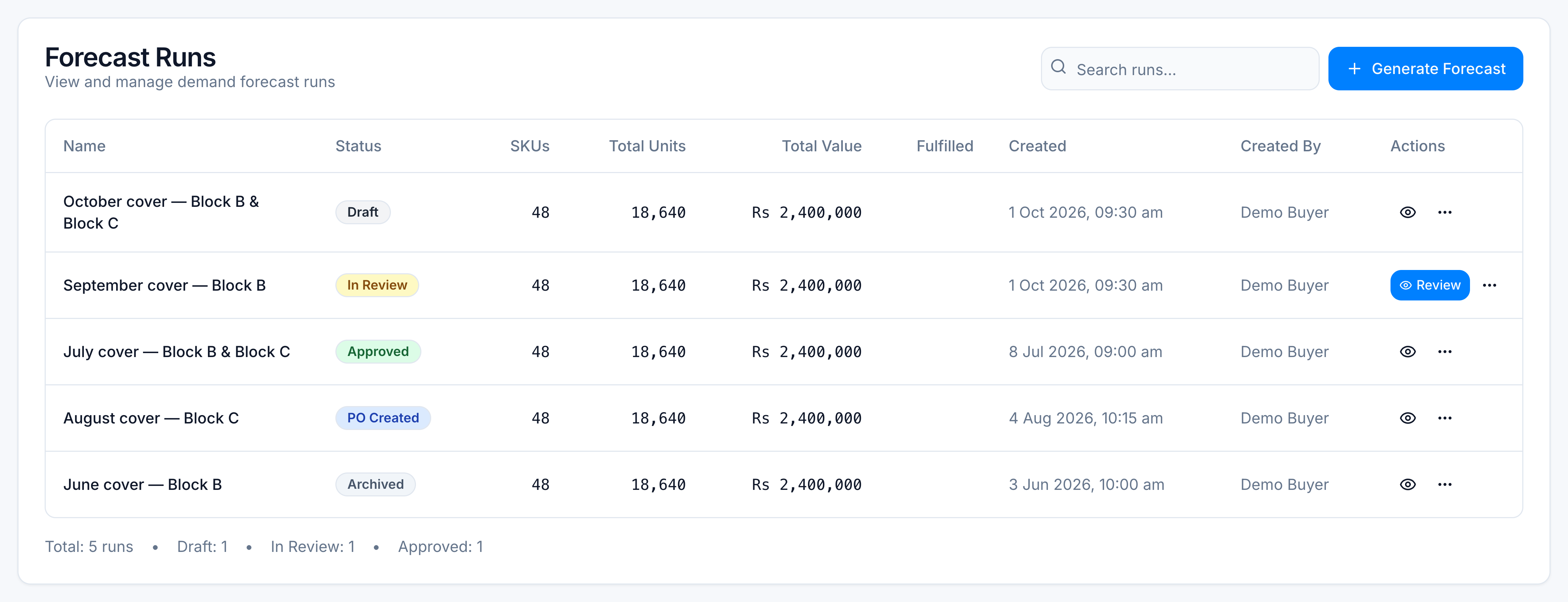Click the SKUs column header
Image resolution: width=1568 pixels, height=602 pixels.
click(530, 146)
